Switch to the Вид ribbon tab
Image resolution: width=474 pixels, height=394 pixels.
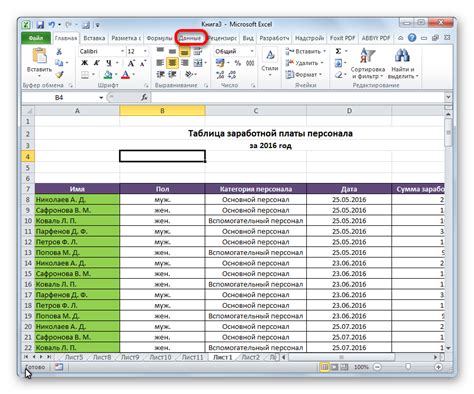tap(248, 38)
